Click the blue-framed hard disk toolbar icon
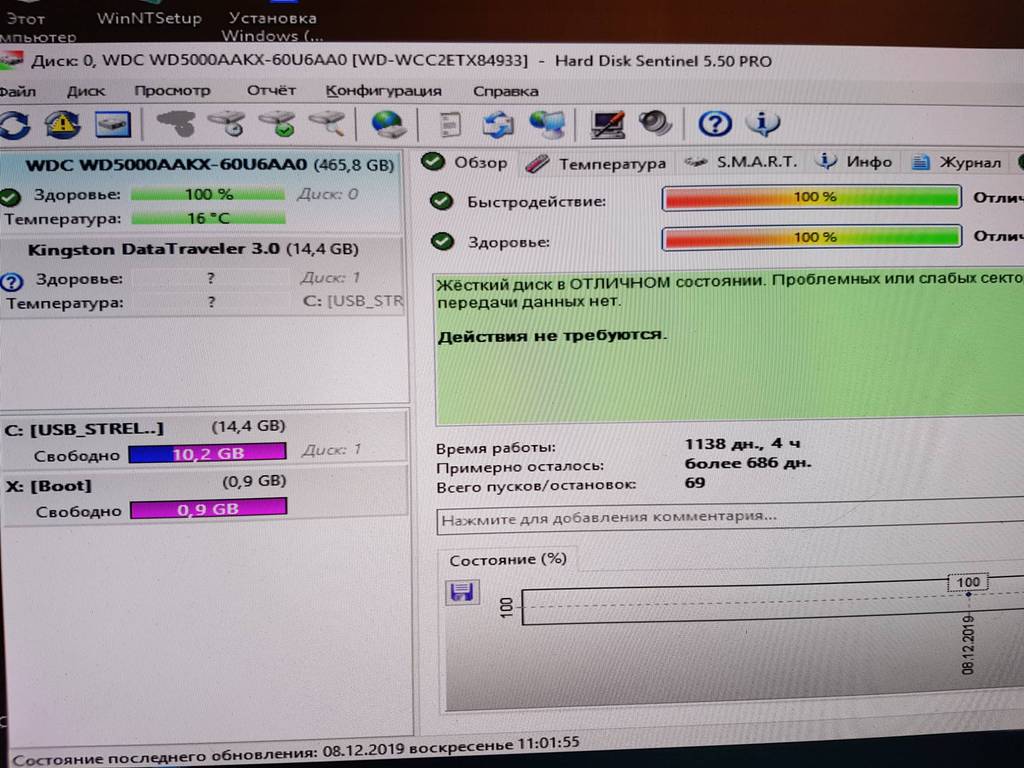 click(x=112, y=124)
